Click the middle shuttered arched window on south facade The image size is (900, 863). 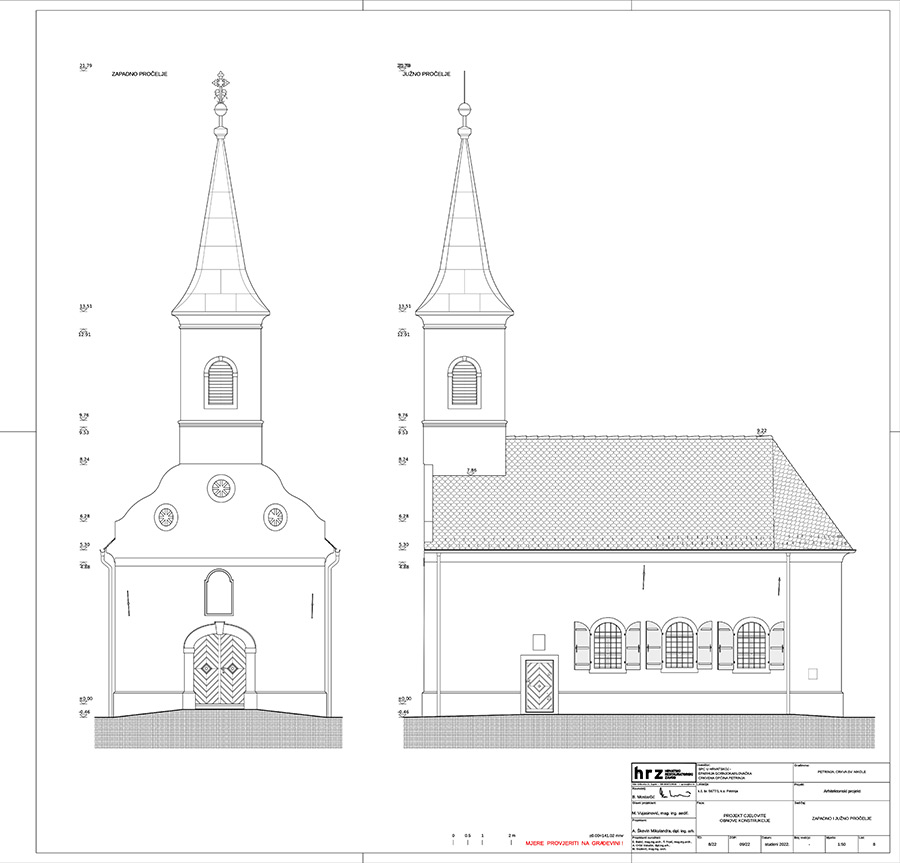679,645
